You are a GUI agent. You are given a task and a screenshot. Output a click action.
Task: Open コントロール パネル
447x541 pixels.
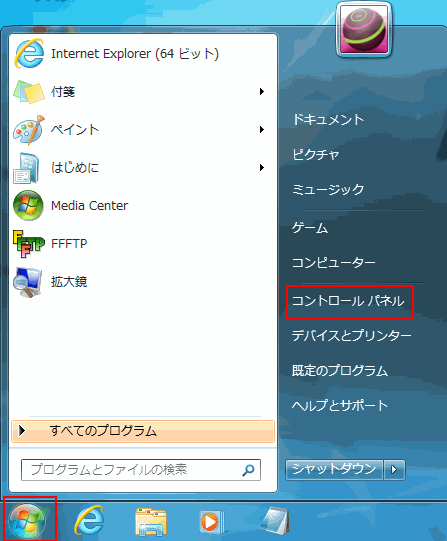click(348, 301)
